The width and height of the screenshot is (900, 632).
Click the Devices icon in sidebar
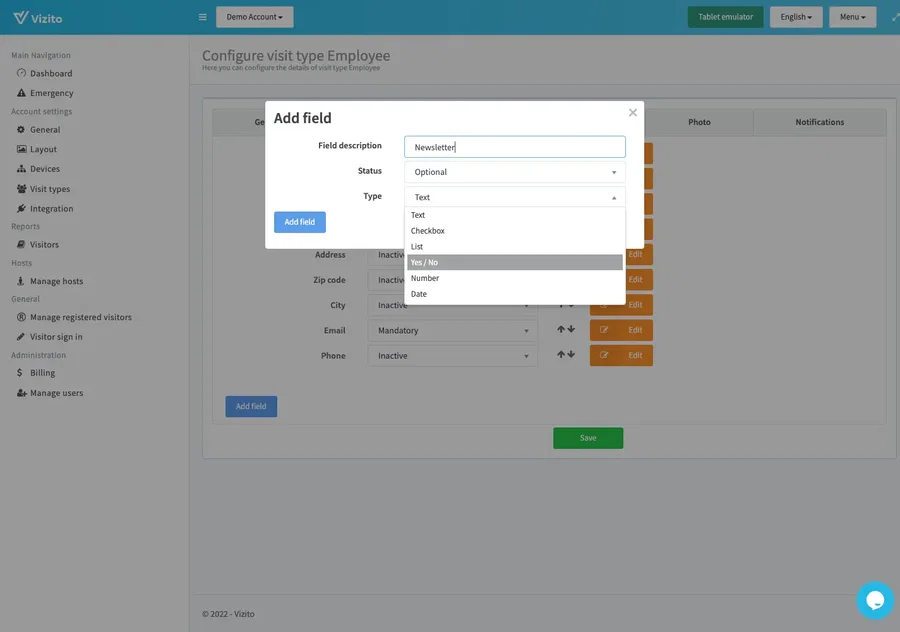pos(21,169)
